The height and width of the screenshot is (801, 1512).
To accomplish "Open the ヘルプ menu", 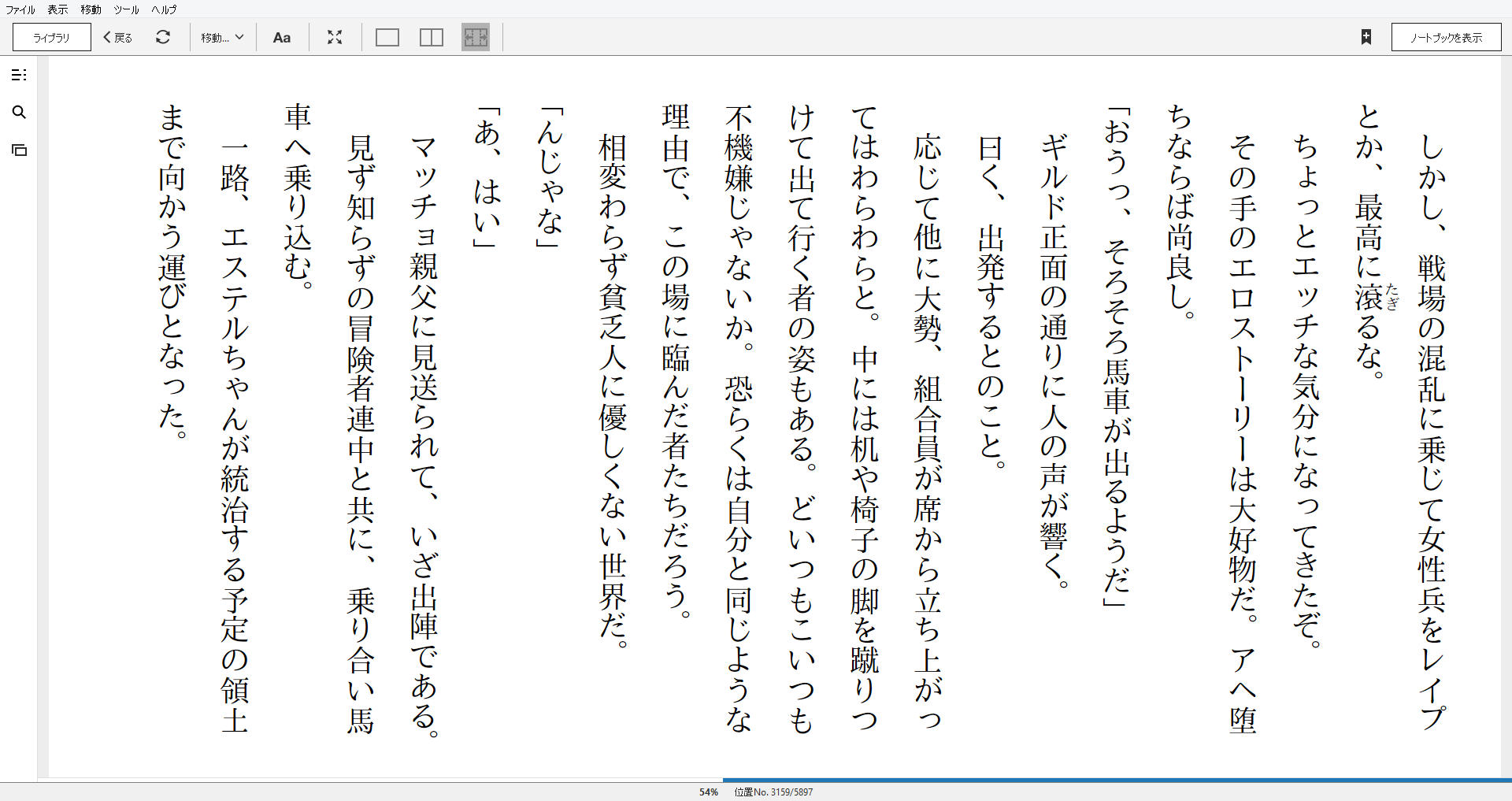I will point(164,9).
